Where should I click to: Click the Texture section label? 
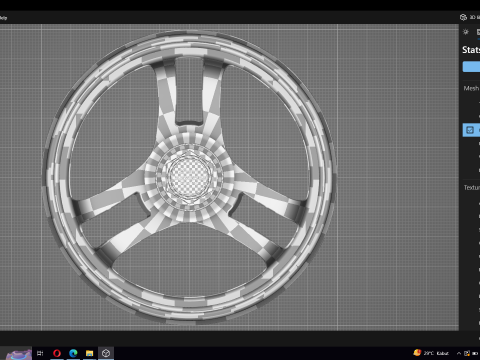472,188
